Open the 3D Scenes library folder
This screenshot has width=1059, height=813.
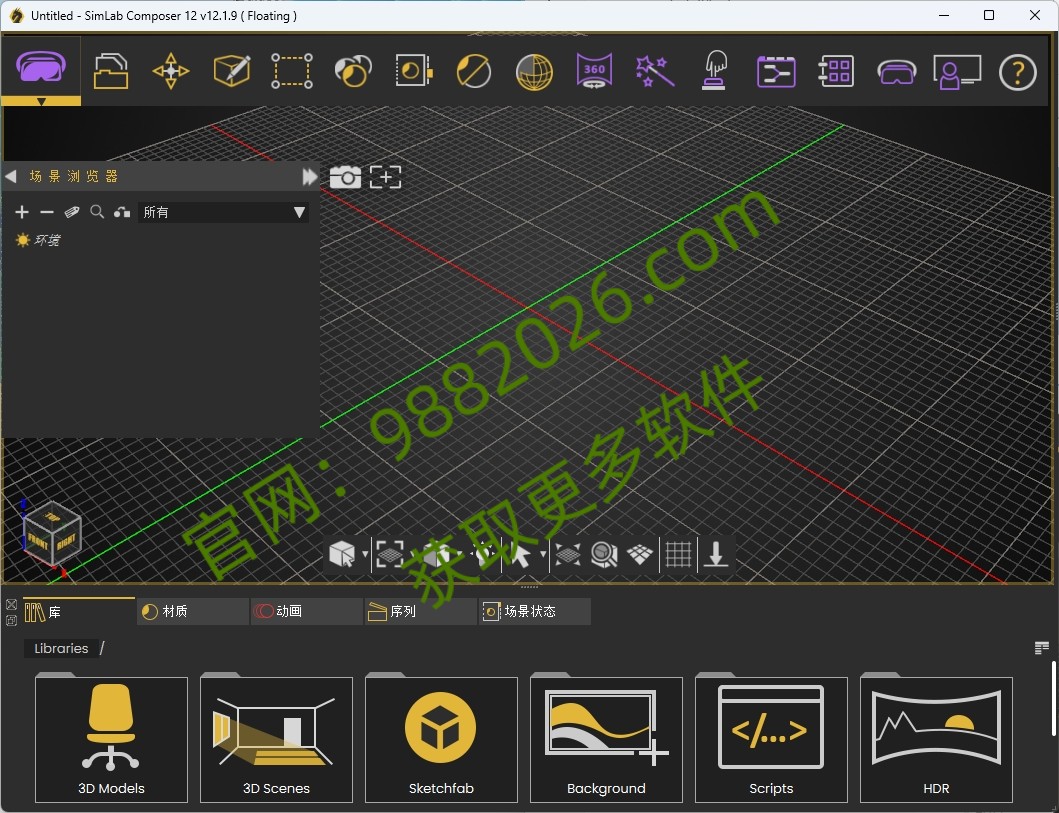coord(276,739)
